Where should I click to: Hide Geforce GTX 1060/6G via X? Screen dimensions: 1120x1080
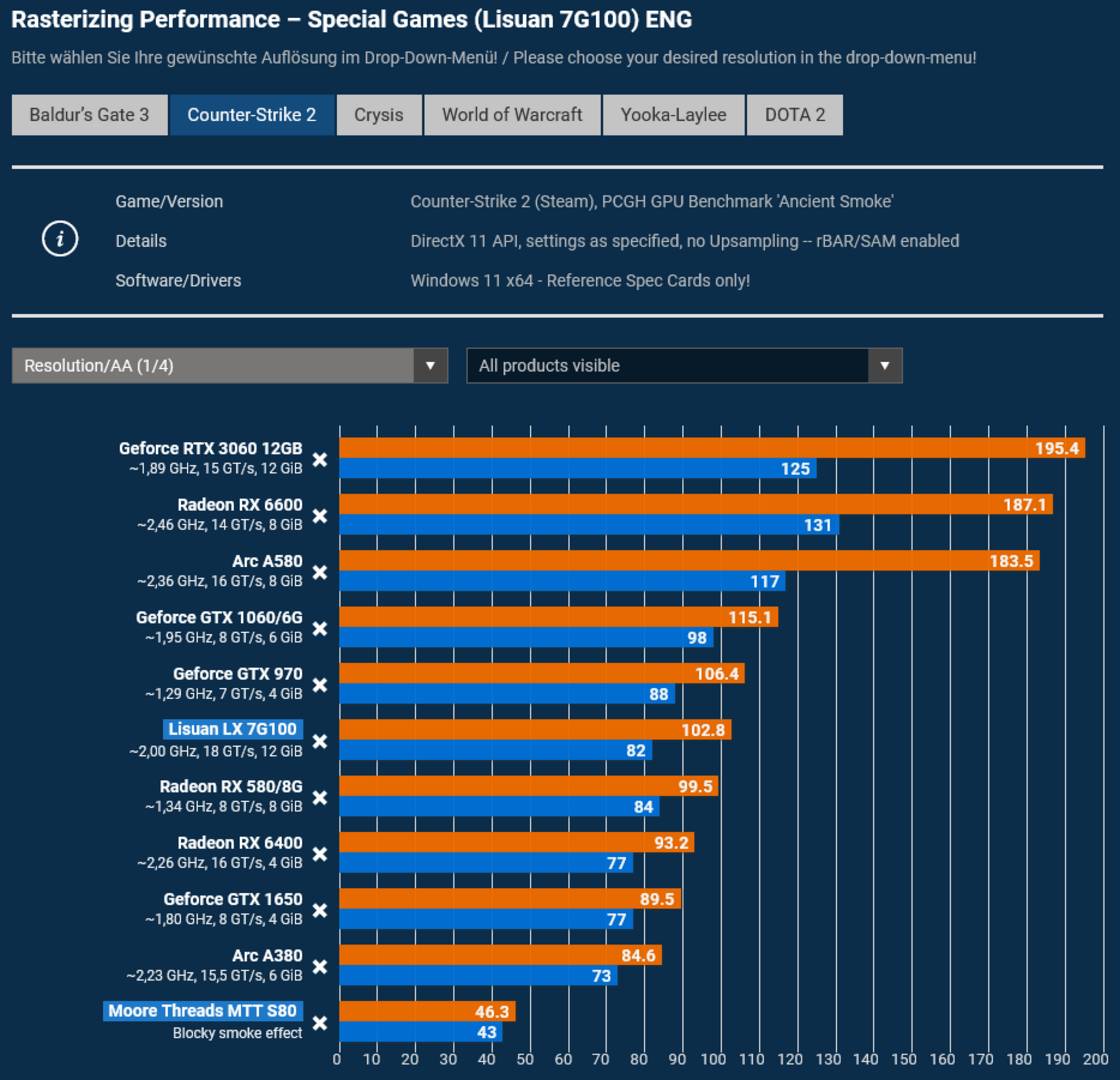320,629
